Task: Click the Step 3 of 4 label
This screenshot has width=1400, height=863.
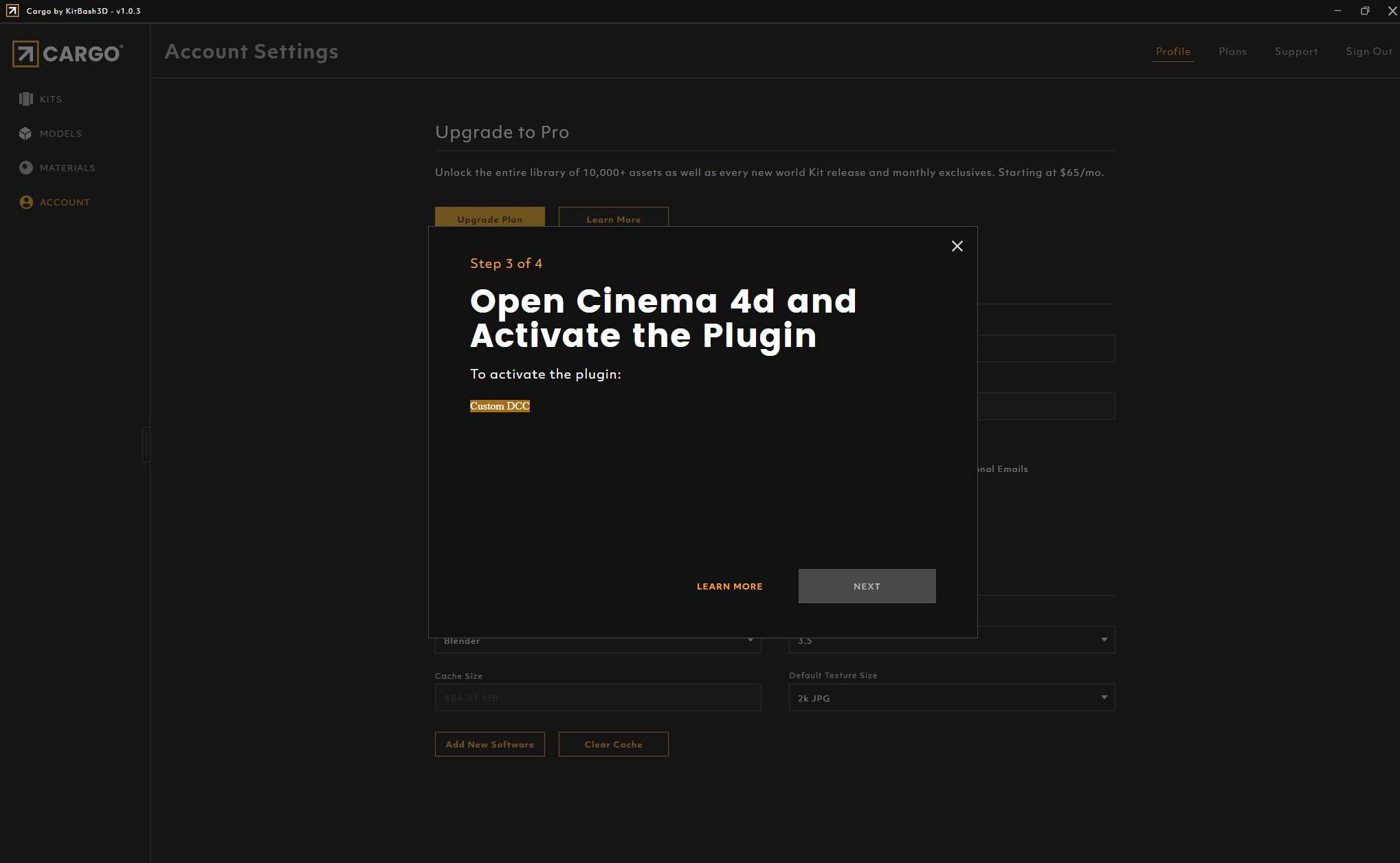Action: (x=506, y=263)
